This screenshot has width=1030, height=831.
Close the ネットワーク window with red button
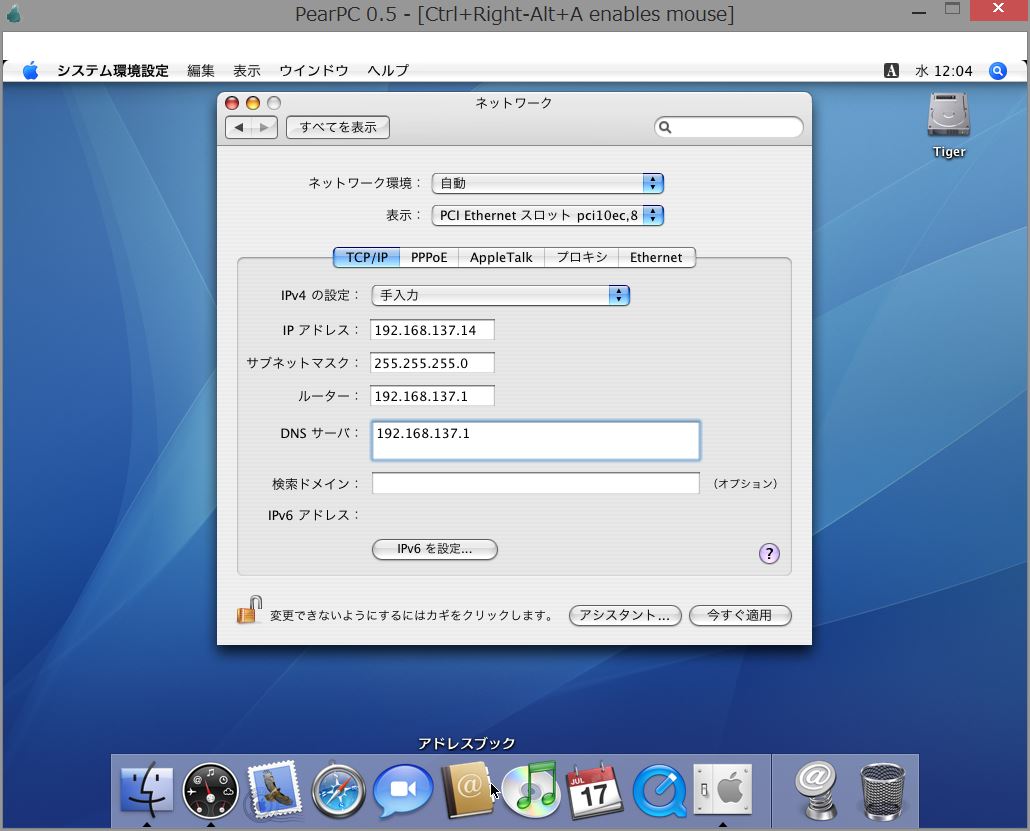(x=232, y=103)
